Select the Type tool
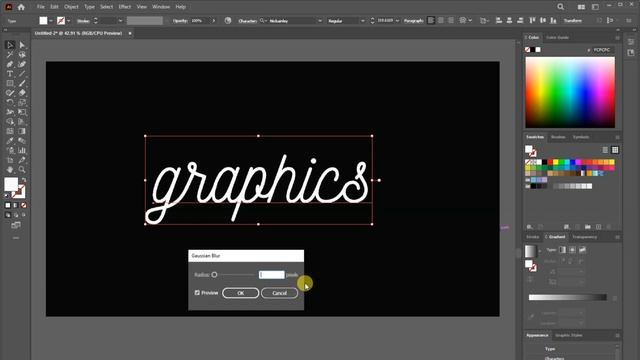This screenshot has width=640, height=360. [10, 74]
